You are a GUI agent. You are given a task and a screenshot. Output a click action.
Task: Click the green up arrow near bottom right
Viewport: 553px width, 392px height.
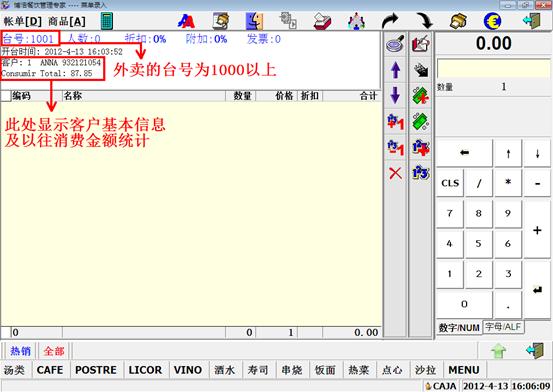click(499, 351)
